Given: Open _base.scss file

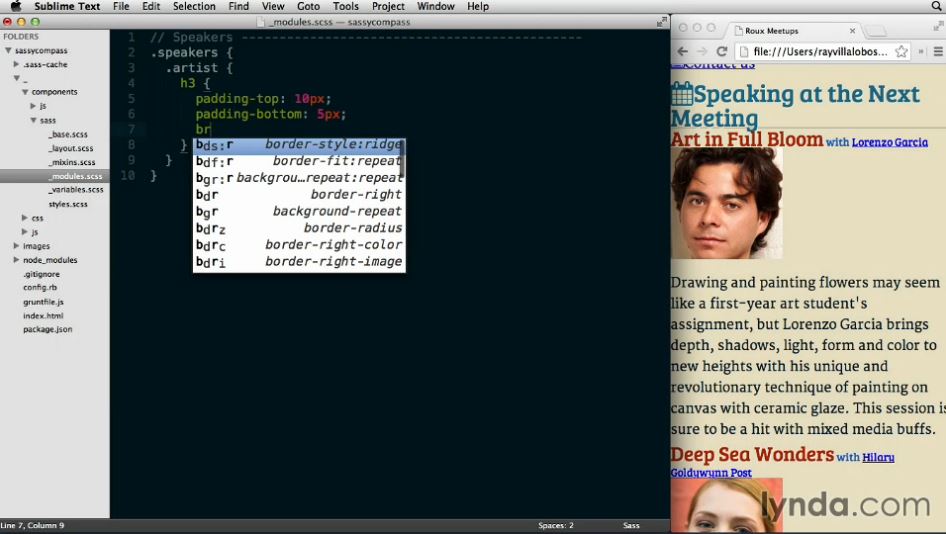Looking at the screenshot, I should 68,134.
